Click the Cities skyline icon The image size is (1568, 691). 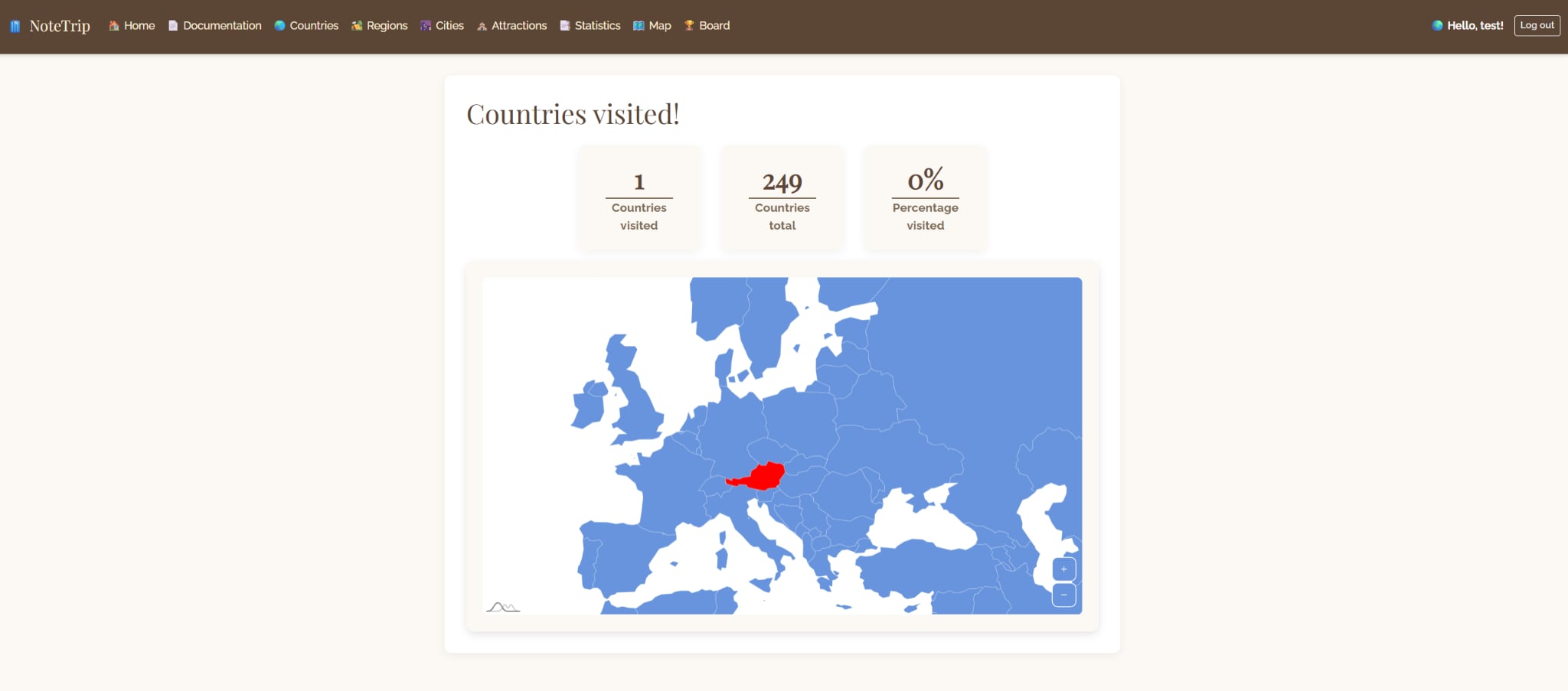click(426, 26)
